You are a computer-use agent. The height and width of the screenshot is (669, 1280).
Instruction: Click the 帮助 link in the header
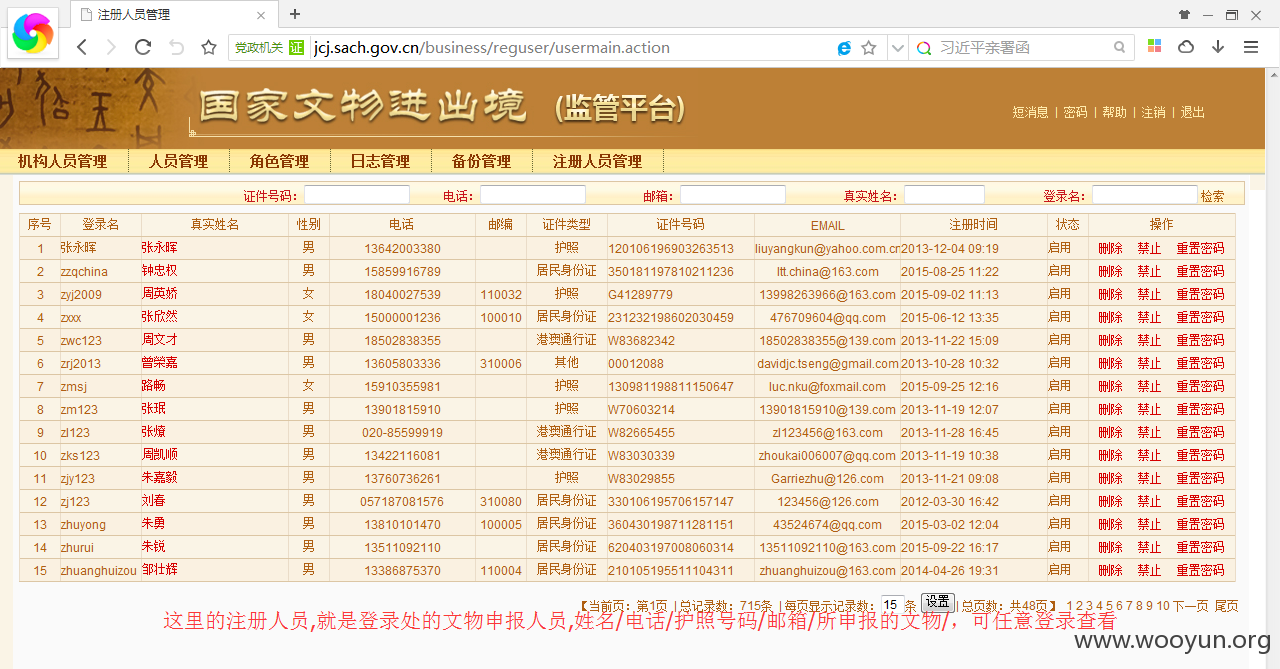[x=1114, y=112]
